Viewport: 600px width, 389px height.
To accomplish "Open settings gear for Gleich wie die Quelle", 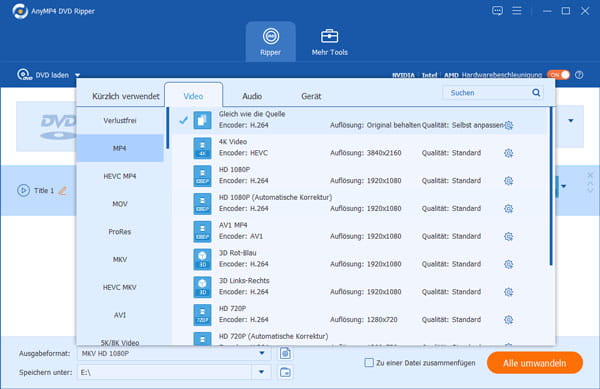I will [x=509, y=125].
